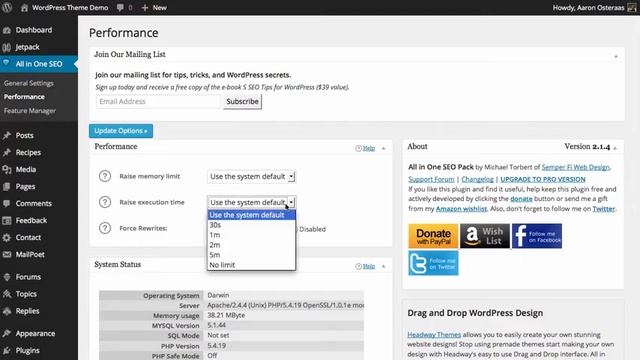Select the 30s execution time option
This screenshot has width=640, height=360.
[251, 225]
